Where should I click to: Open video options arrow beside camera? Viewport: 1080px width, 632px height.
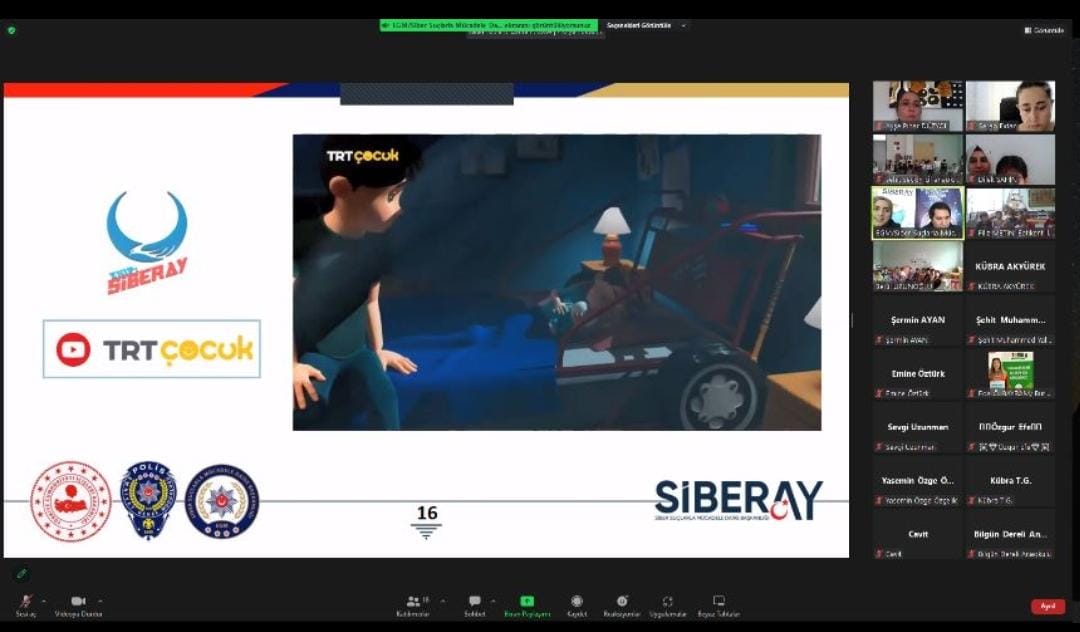pyautogui.click(x=101, y=601)
